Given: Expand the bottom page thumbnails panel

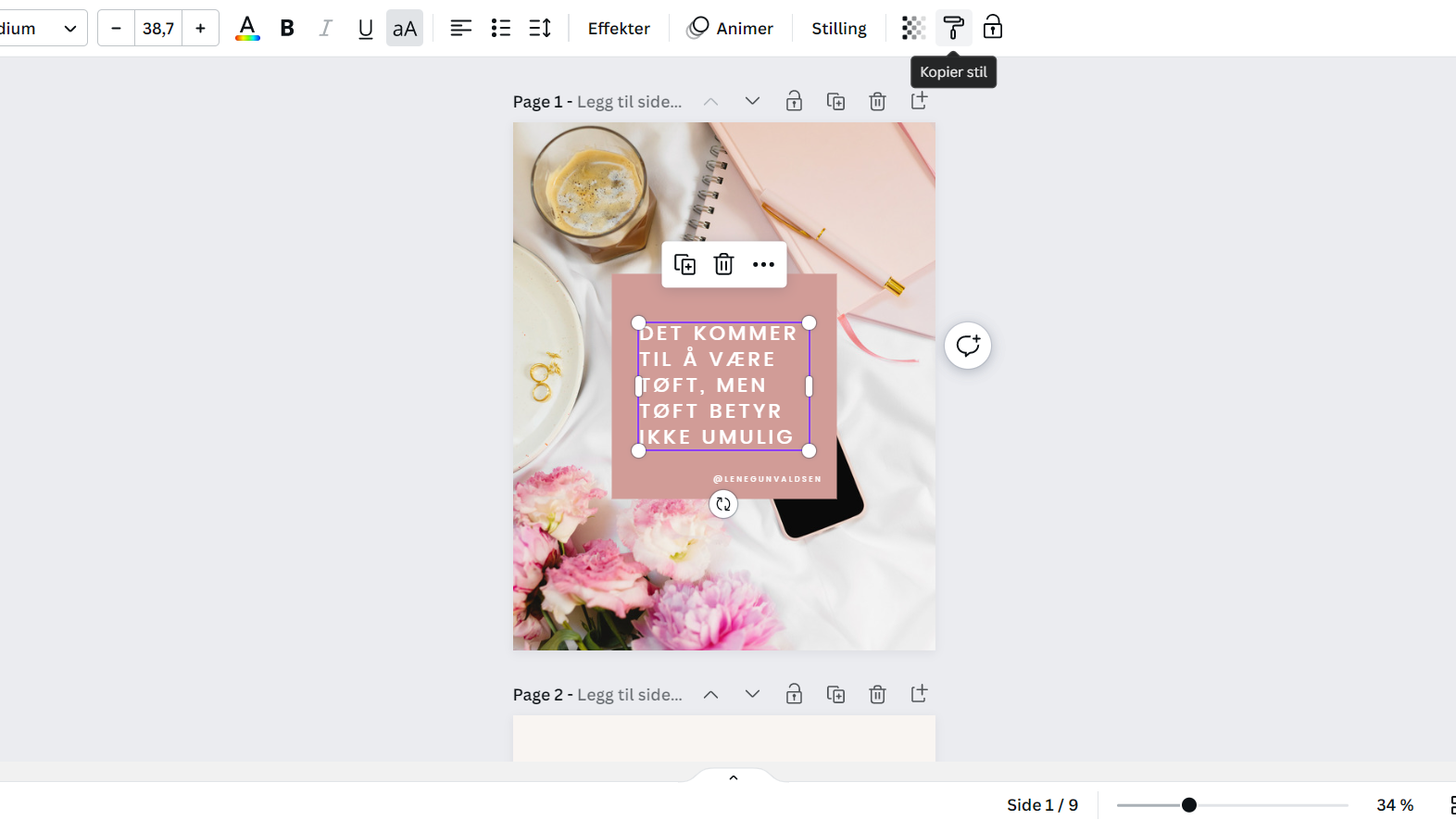Looking at the screenshot, I should click(733, 777).
